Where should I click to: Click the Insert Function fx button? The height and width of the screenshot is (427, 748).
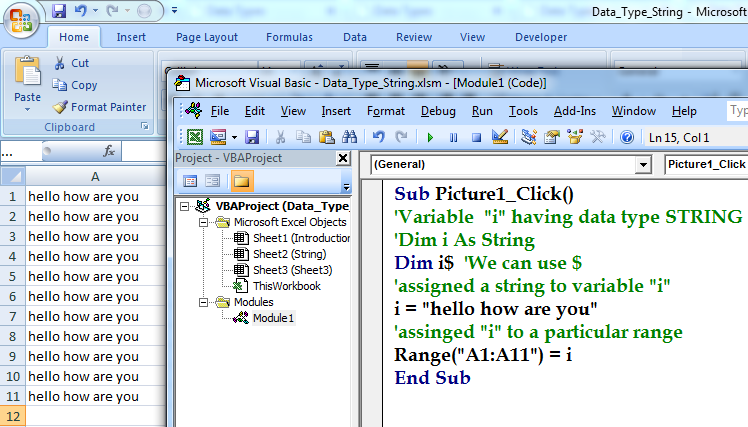(109, 151)
